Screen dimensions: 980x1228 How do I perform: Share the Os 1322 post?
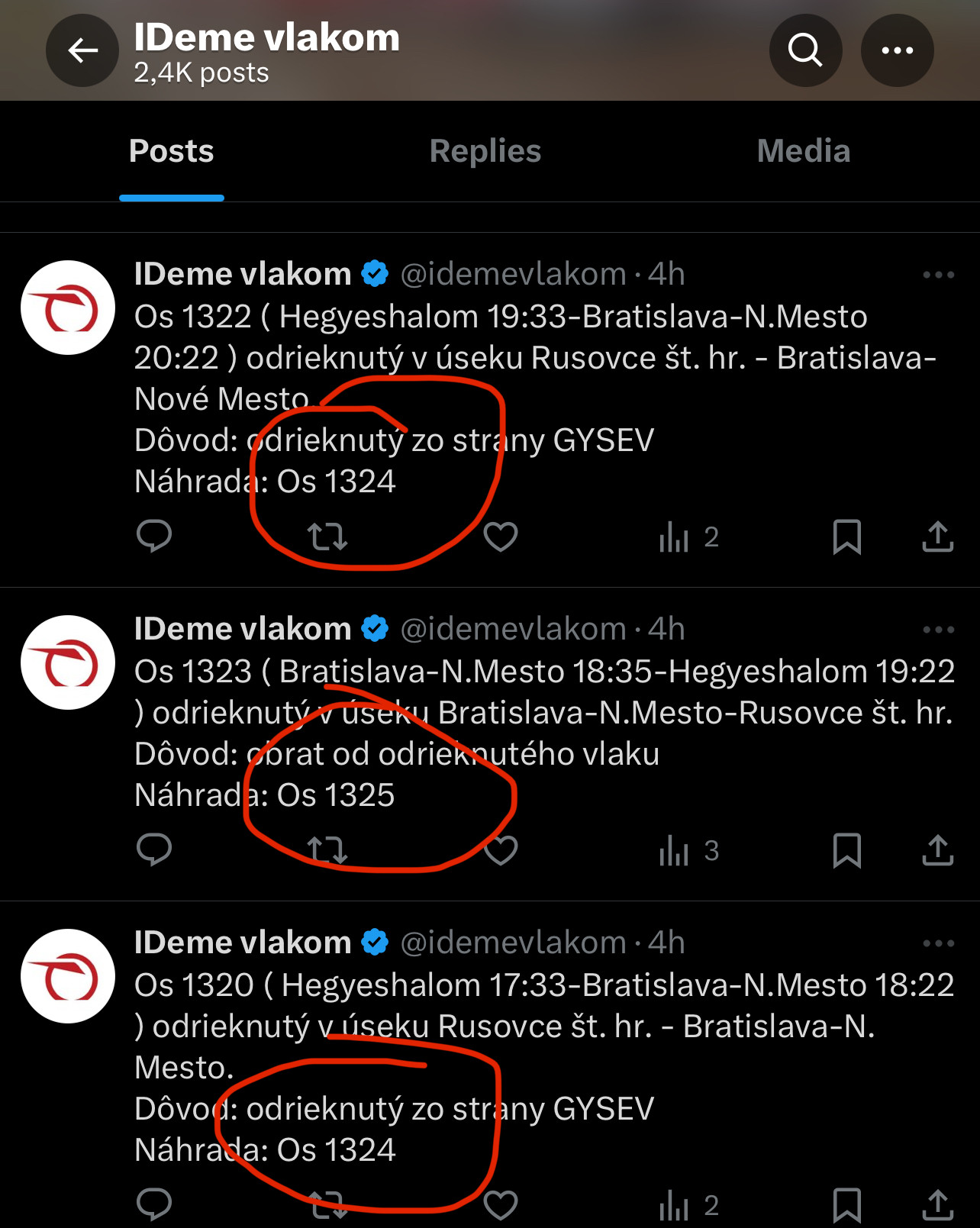[937, 537]
